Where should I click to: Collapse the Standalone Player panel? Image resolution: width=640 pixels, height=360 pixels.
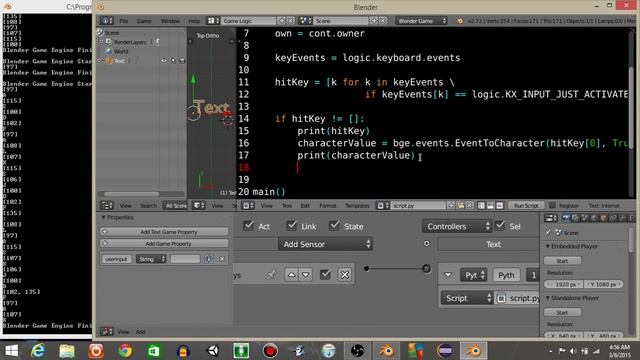coord(548,298)
